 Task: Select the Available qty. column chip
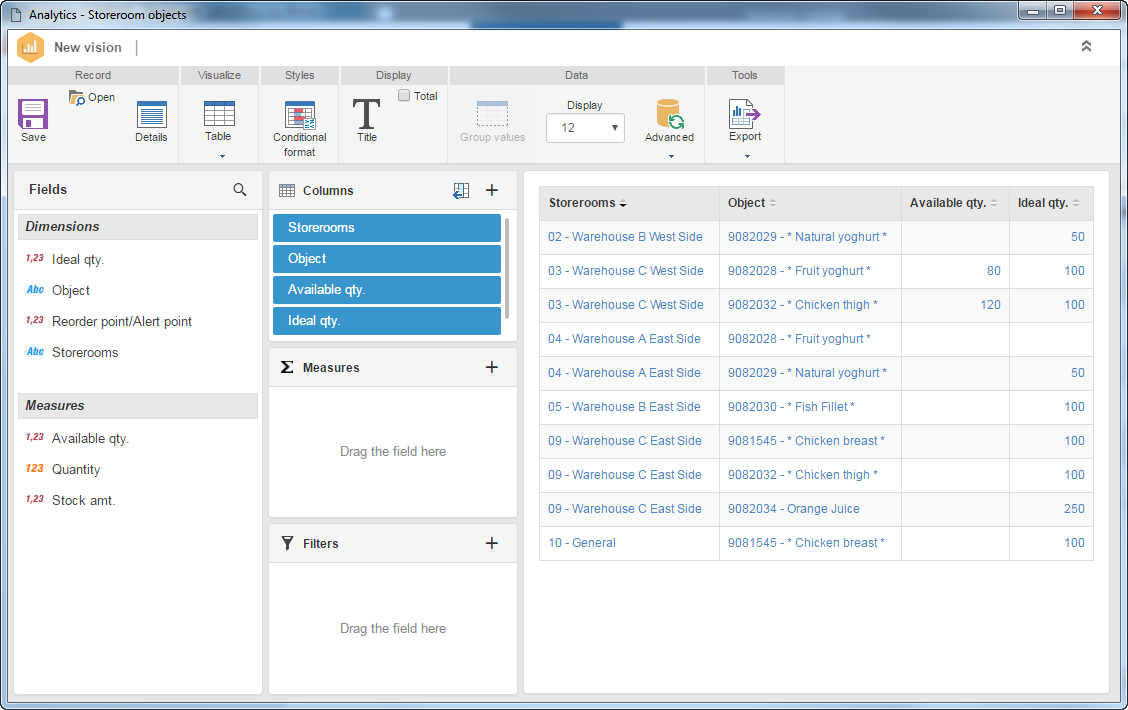pos(387,289)
